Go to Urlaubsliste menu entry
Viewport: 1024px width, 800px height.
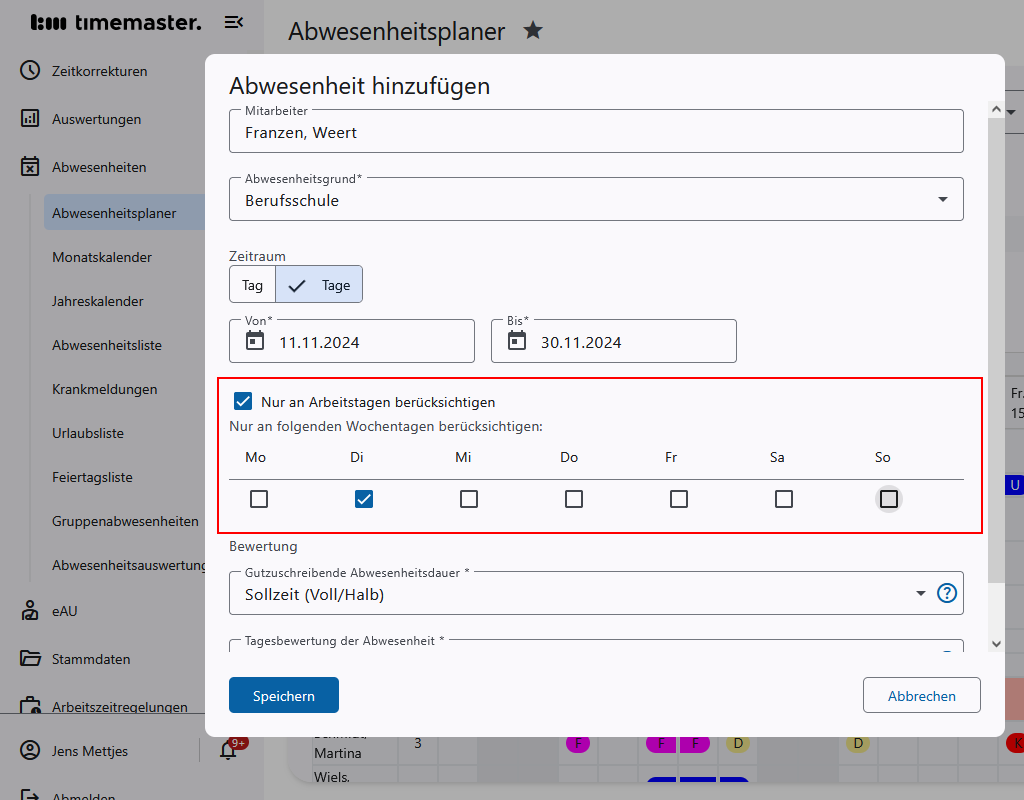tap(88, 433)
